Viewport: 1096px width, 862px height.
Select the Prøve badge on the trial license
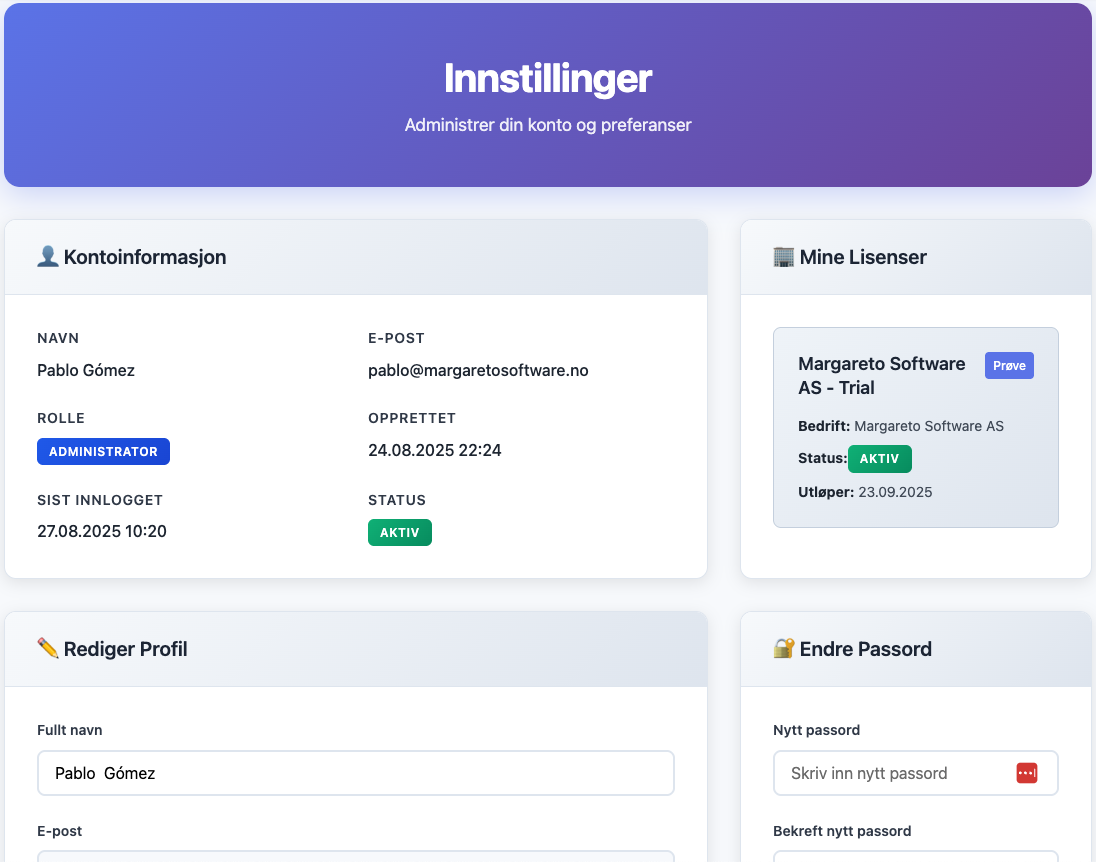[x=1009, y=365]
